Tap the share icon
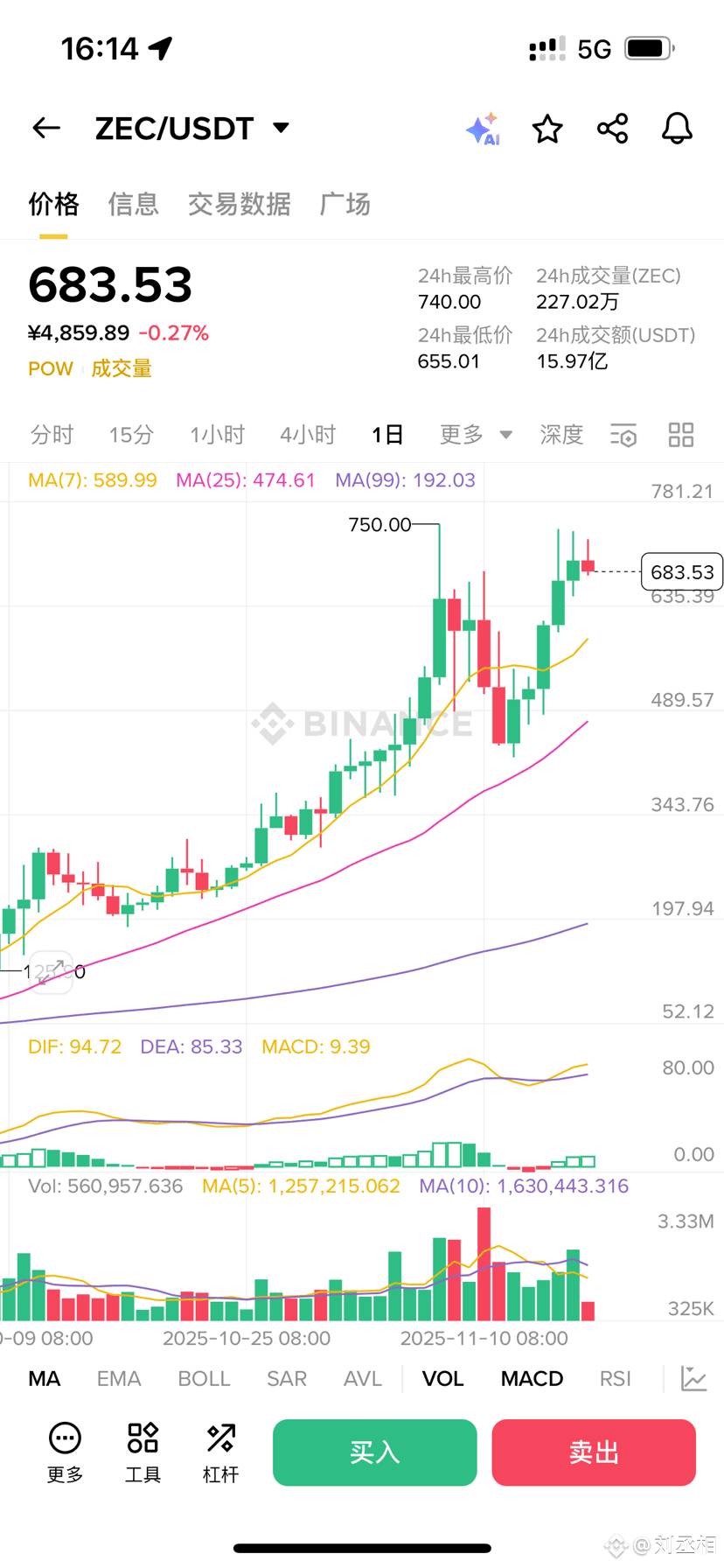Screen dimensions: 724x1568 pos(612,129)
